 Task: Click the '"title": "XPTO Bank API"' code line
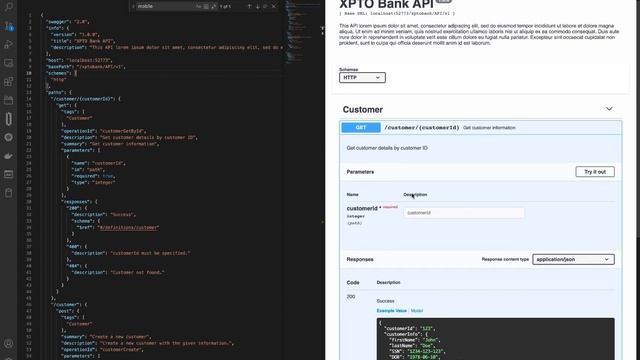point(83,41)
